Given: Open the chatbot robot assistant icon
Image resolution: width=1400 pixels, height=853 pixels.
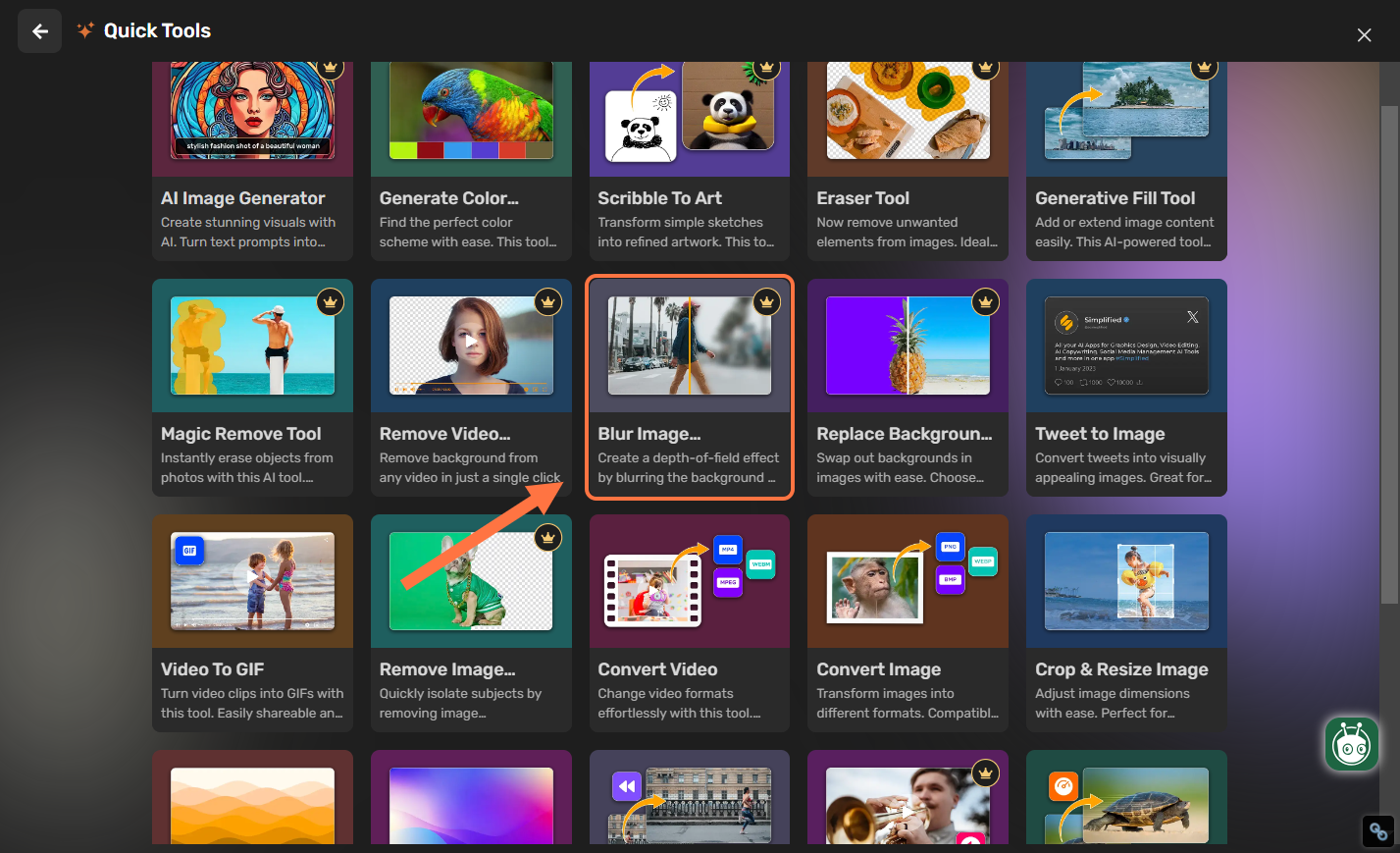Looking at the screenshot, I should pos(1352,744).
